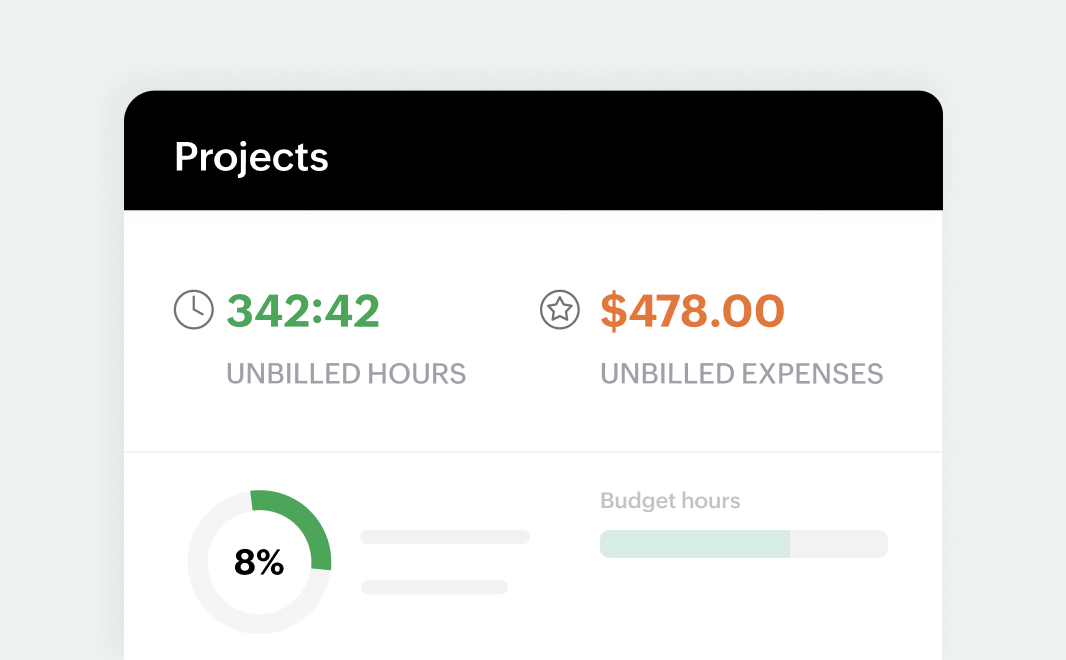Select the orange $478.00 expenses amount
1066x660 pixels.
692,311
